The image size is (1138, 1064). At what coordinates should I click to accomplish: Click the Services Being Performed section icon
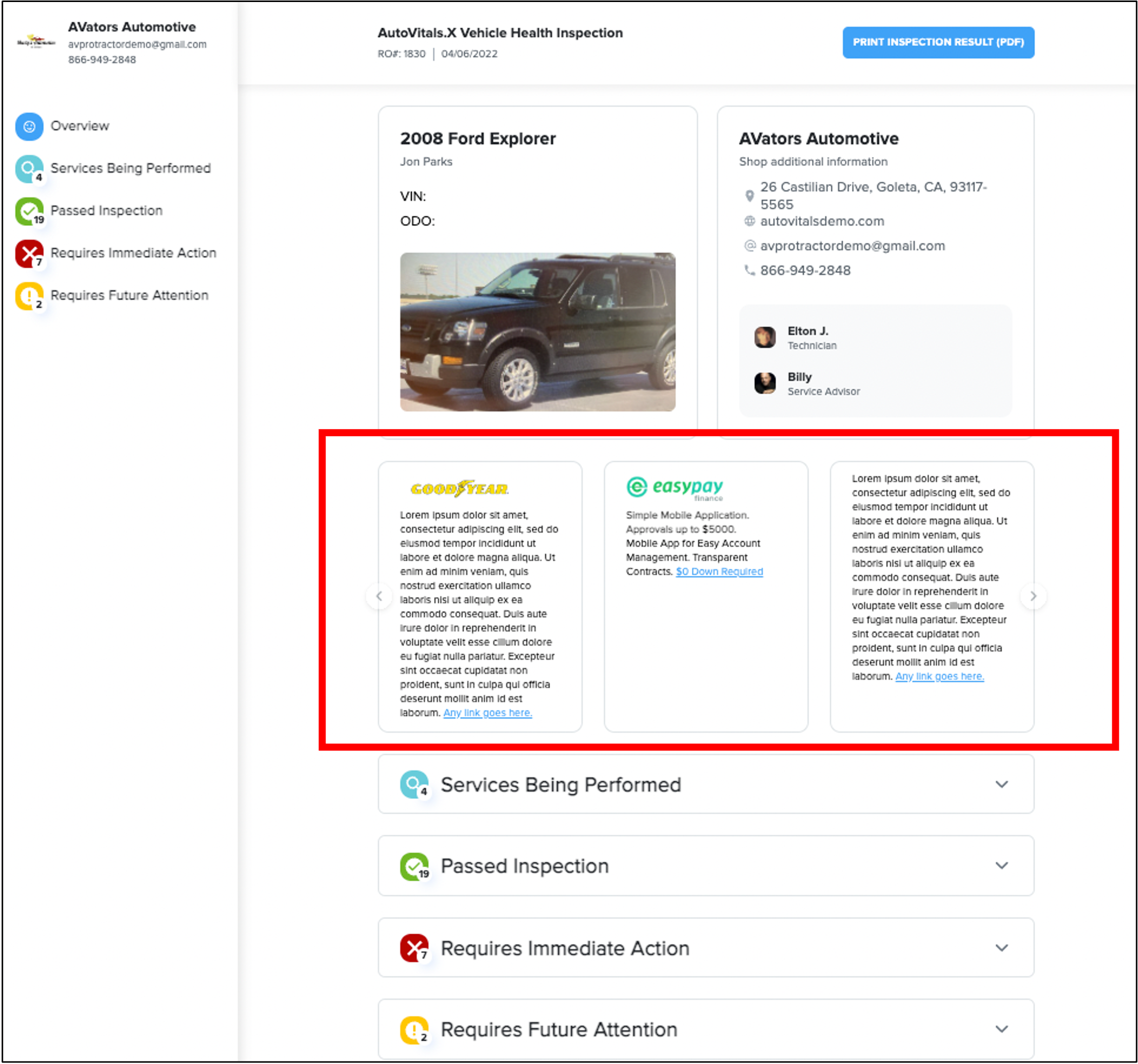point(414,784)
